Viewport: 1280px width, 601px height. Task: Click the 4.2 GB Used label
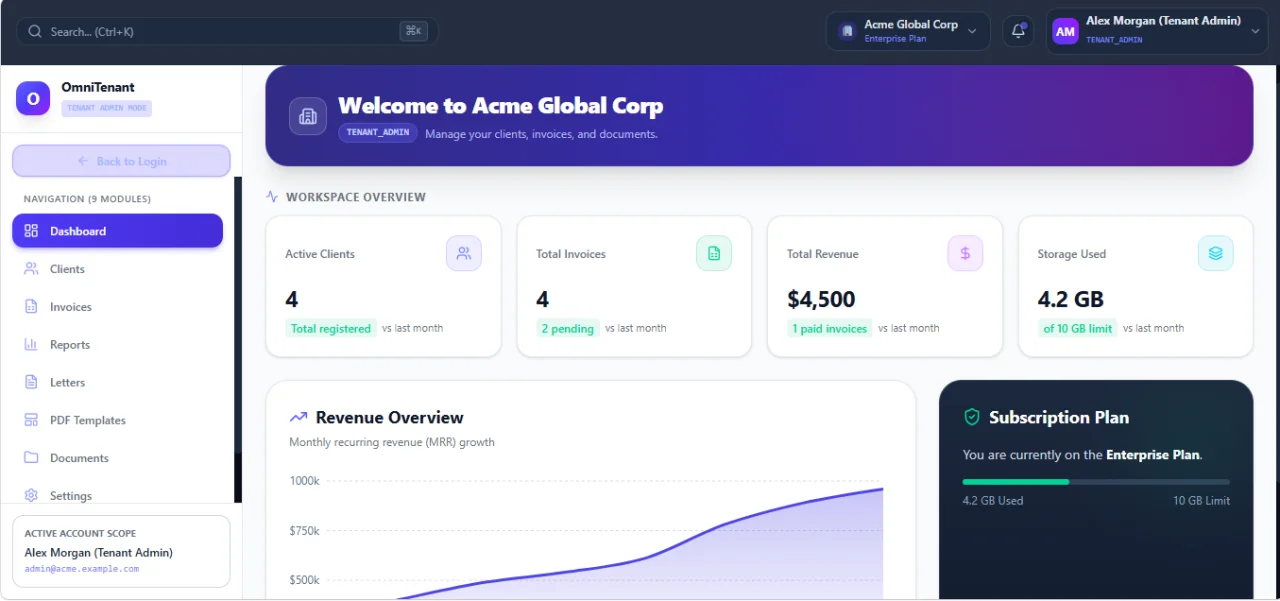tap(993, 500)
